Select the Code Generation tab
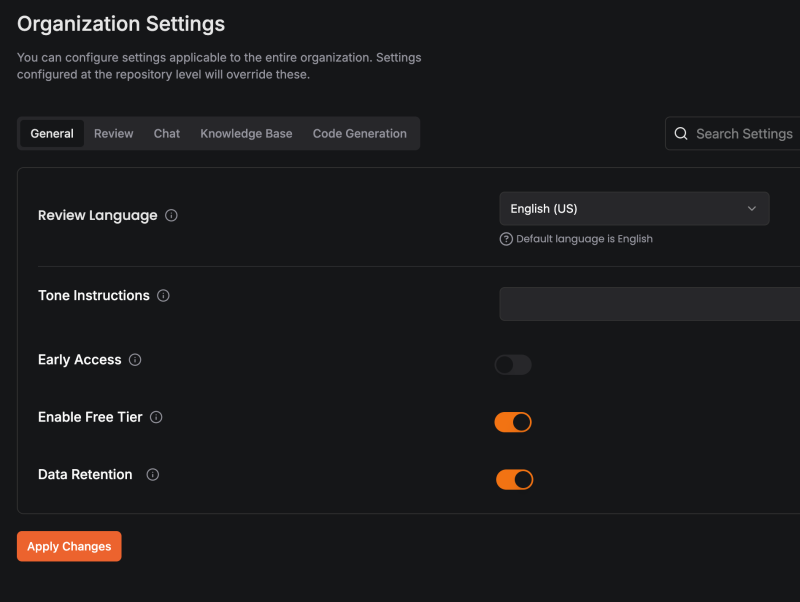Image resolution: width=800 pixels, height=602 pixels. (x=359, y=134)
